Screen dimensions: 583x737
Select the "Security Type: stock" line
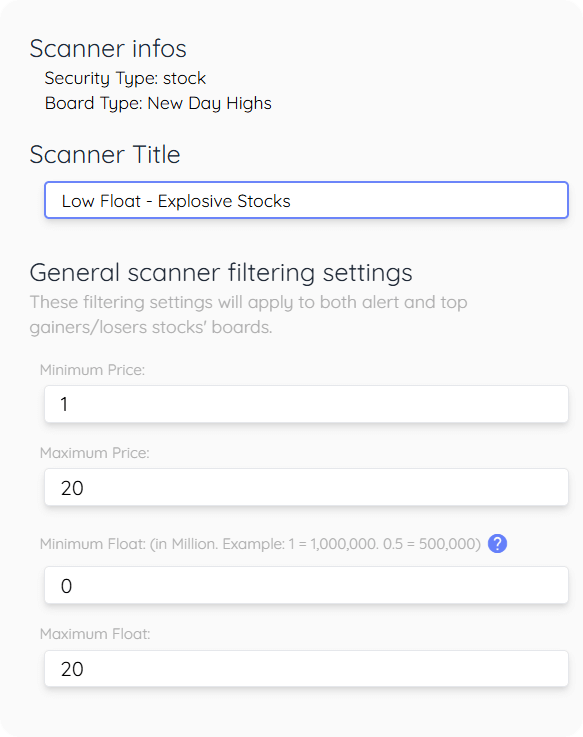[125, 78]
